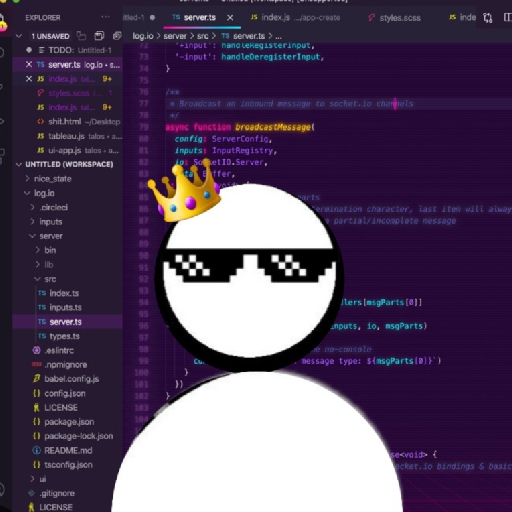Click server.ts in the breadcrumb path
Image resolution: width=512 pixels, height=512 pixels.
point(249,36)
